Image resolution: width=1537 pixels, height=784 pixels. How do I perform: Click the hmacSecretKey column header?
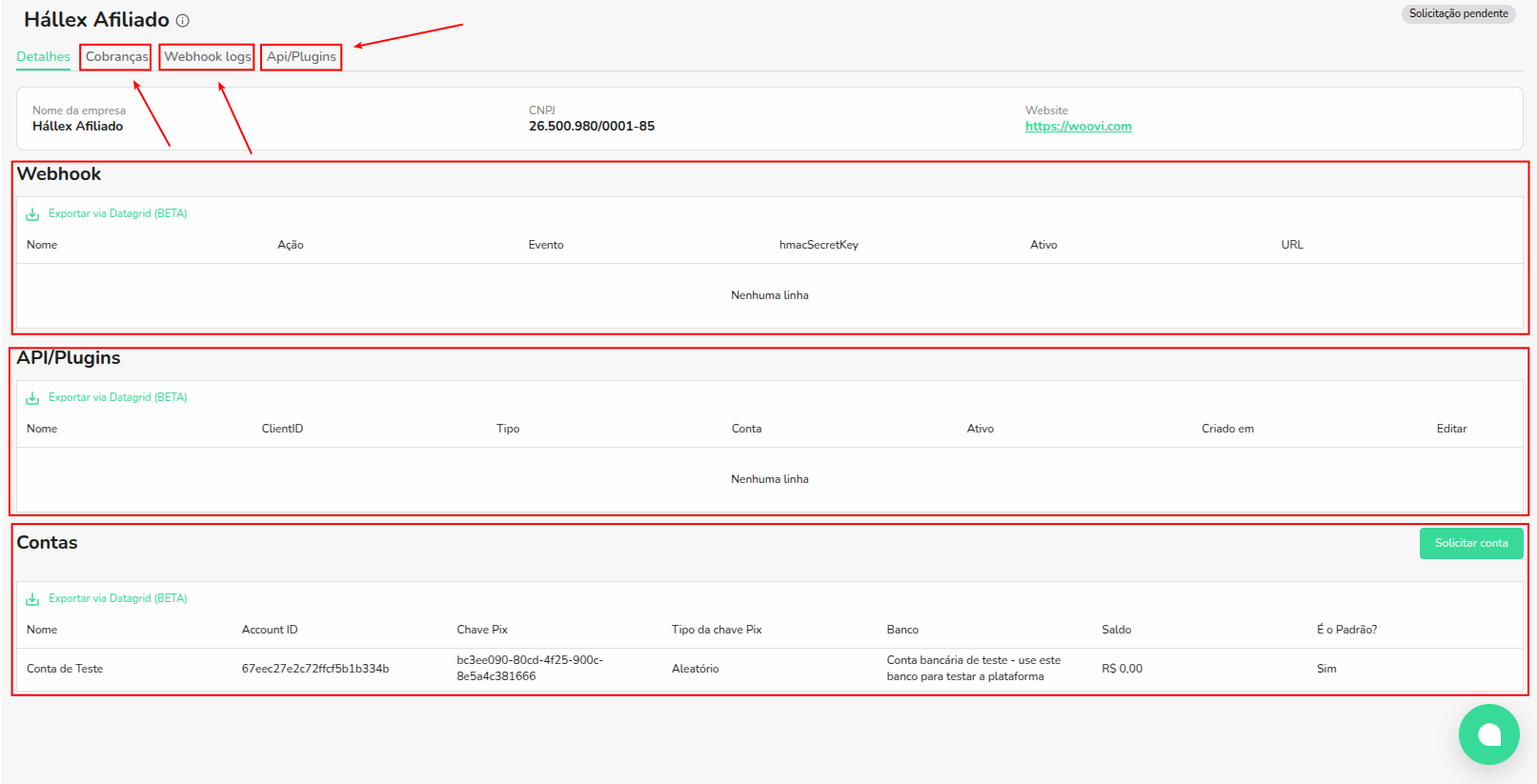click(819, 245)
